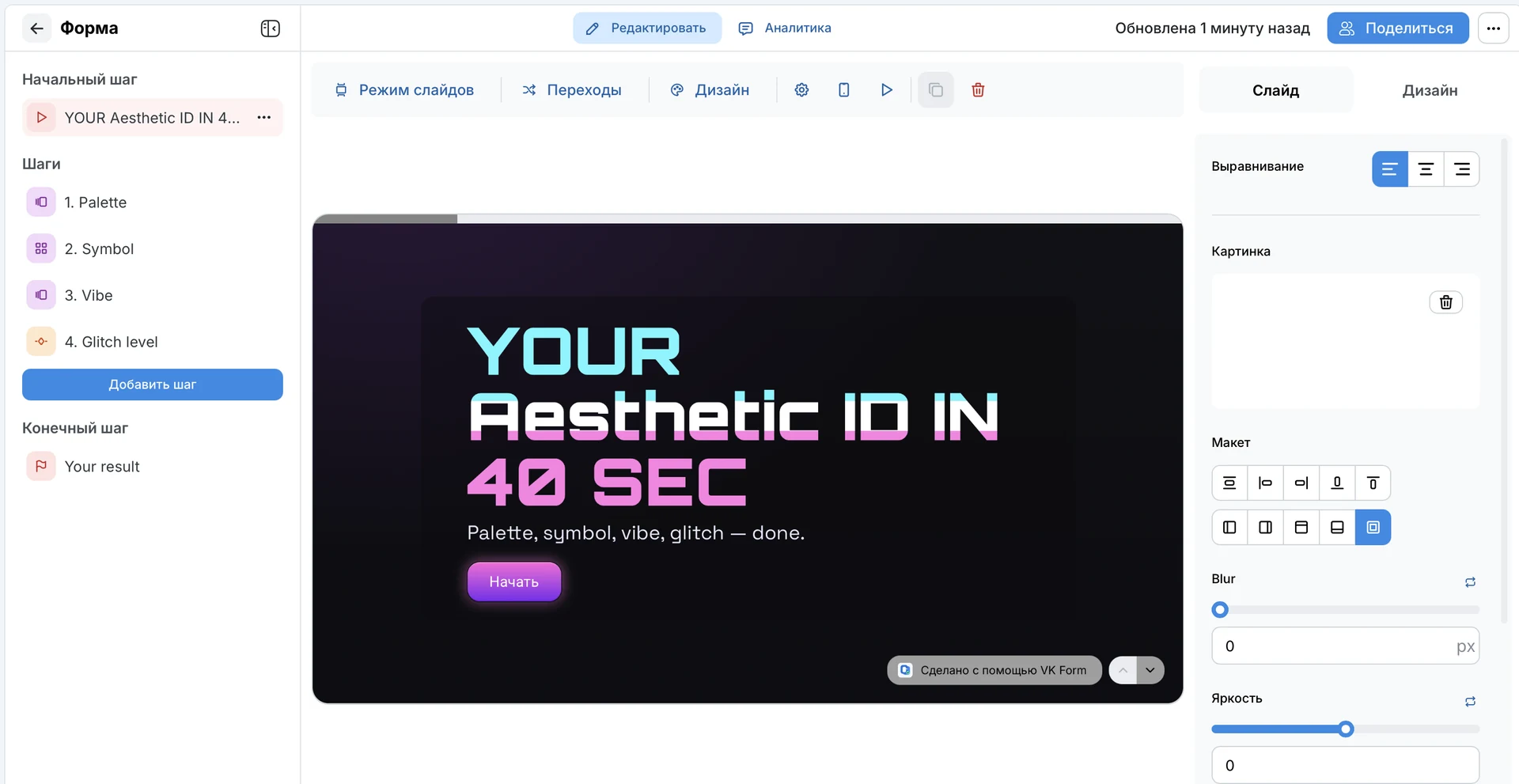
Task: Open Дизайн in the editor toolbar
Action: point(710,89)
